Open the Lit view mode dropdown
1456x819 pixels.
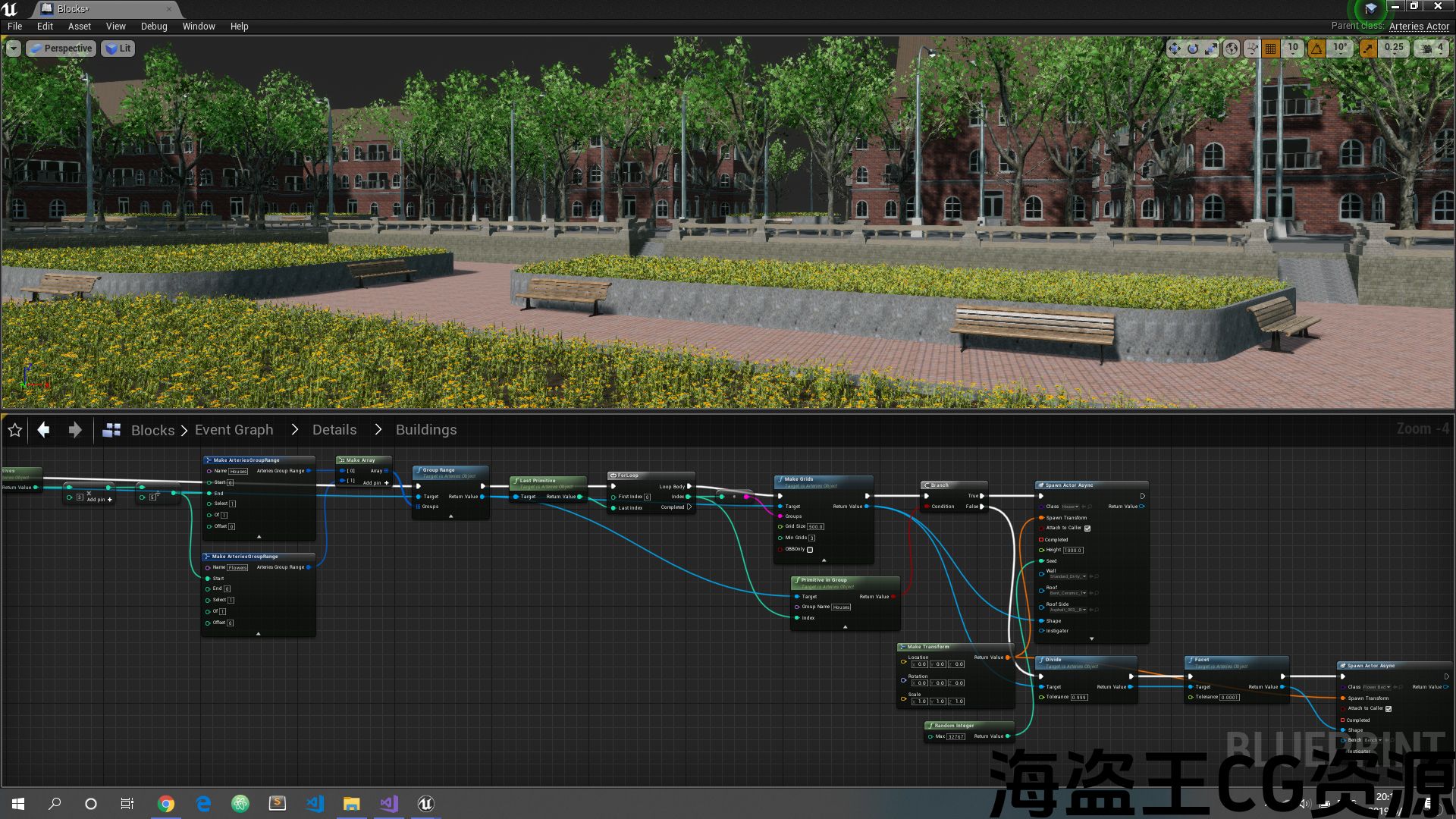[x=118, y=49]
